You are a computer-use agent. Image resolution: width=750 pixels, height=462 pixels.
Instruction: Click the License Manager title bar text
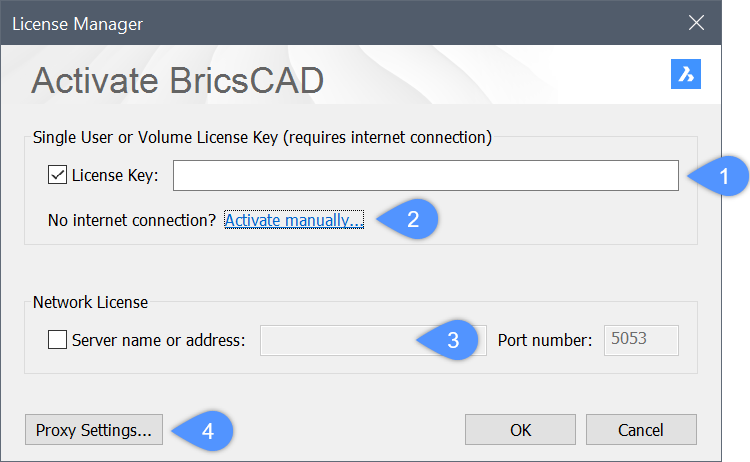point(77,22)
